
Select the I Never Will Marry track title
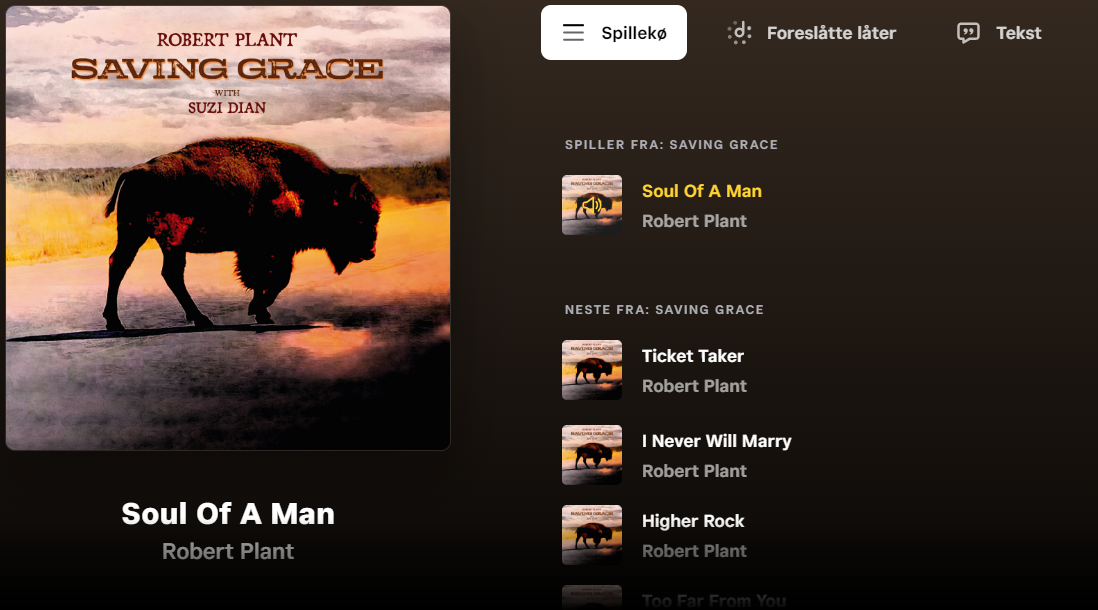point(716,441)
